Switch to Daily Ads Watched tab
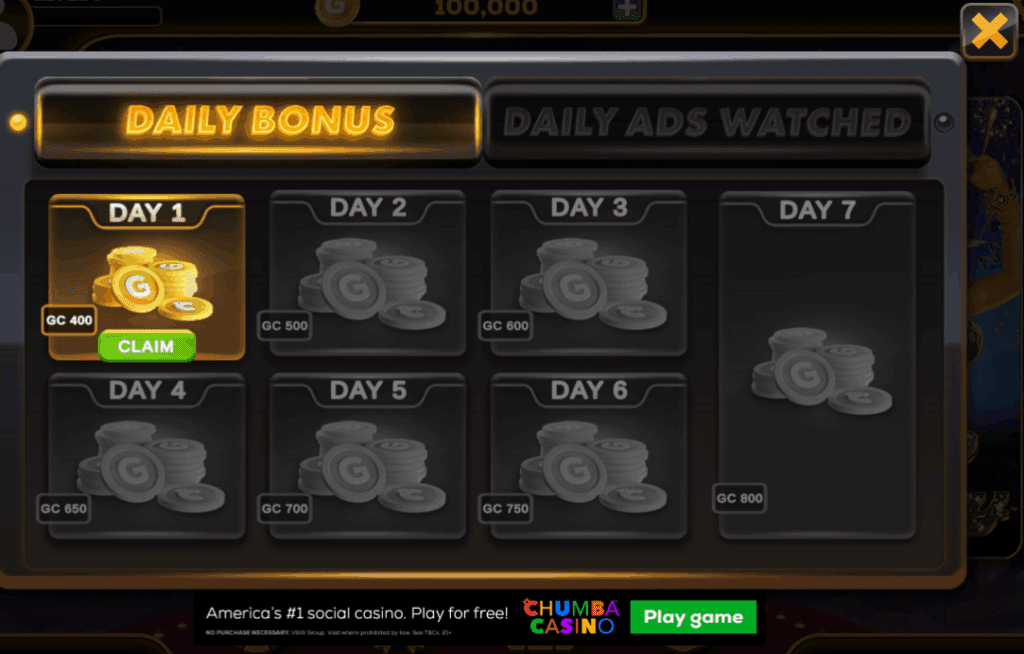The image size is (1024, 654). click(707, 122)
